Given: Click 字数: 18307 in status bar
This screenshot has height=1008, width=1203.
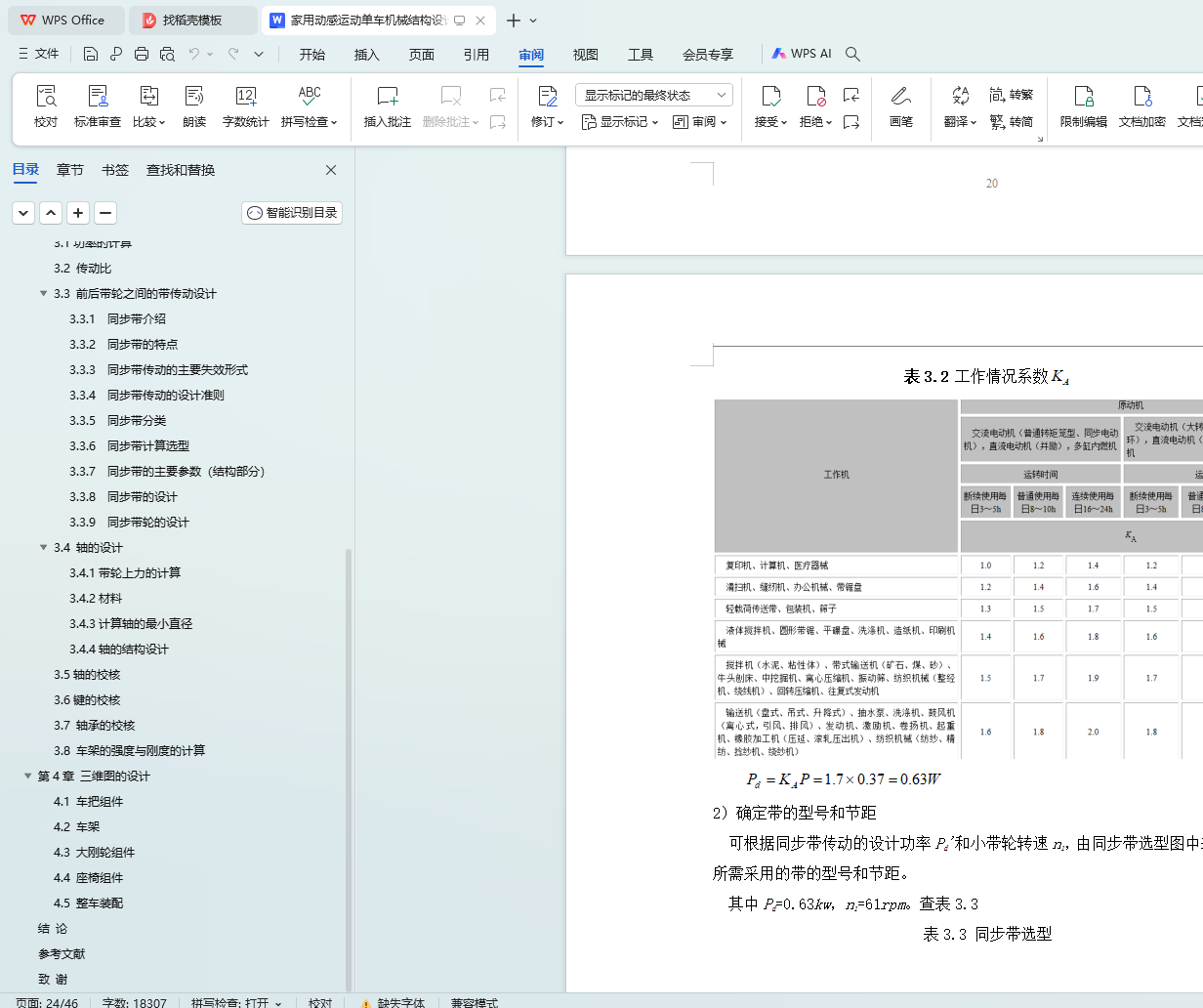Looking at the screenshot, I should point(135,1002).
